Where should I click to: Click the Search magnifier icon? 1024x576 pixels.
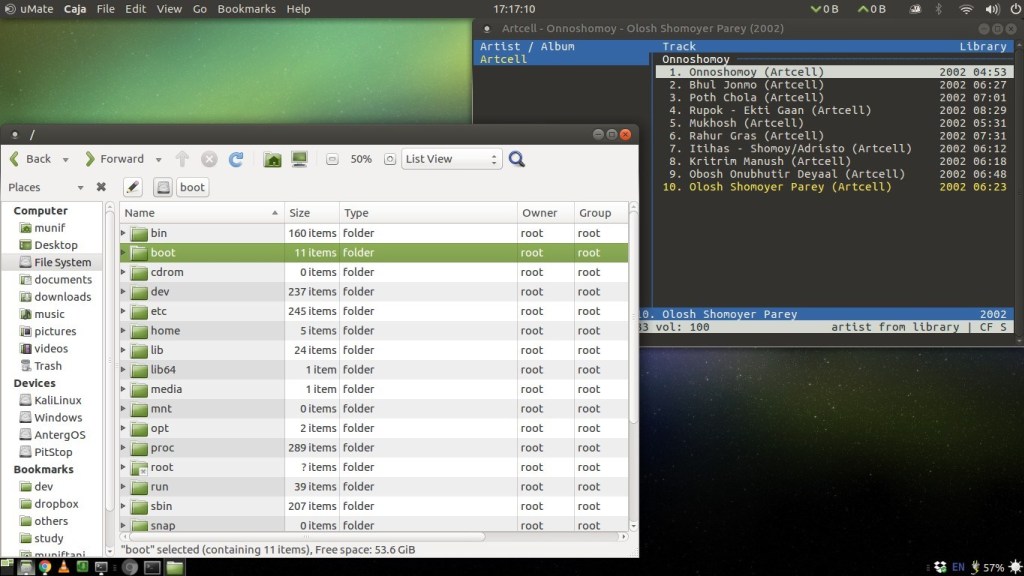click(517, 159)
